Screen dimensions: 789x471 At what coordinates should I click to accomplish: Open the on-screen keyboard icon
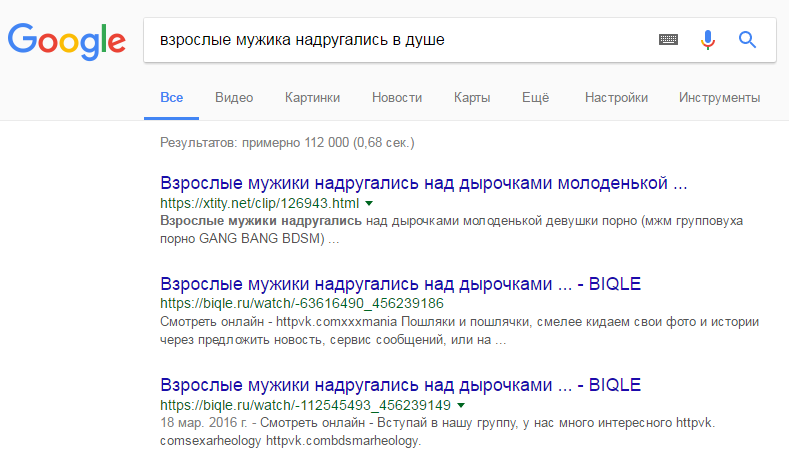coord(668,39)
